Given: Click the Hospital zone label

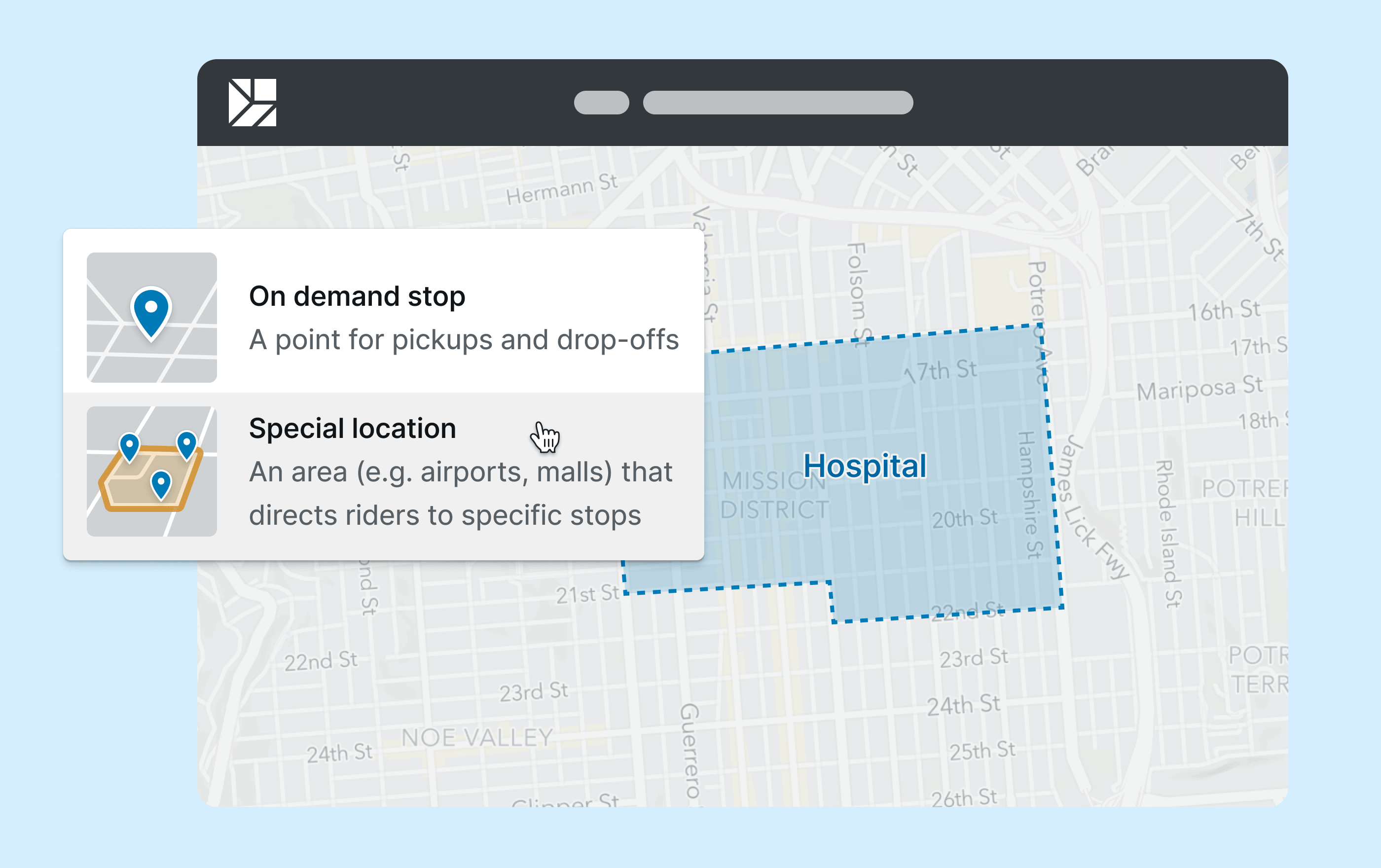Looking at the screenshot, I should click(x=864, y=466).
